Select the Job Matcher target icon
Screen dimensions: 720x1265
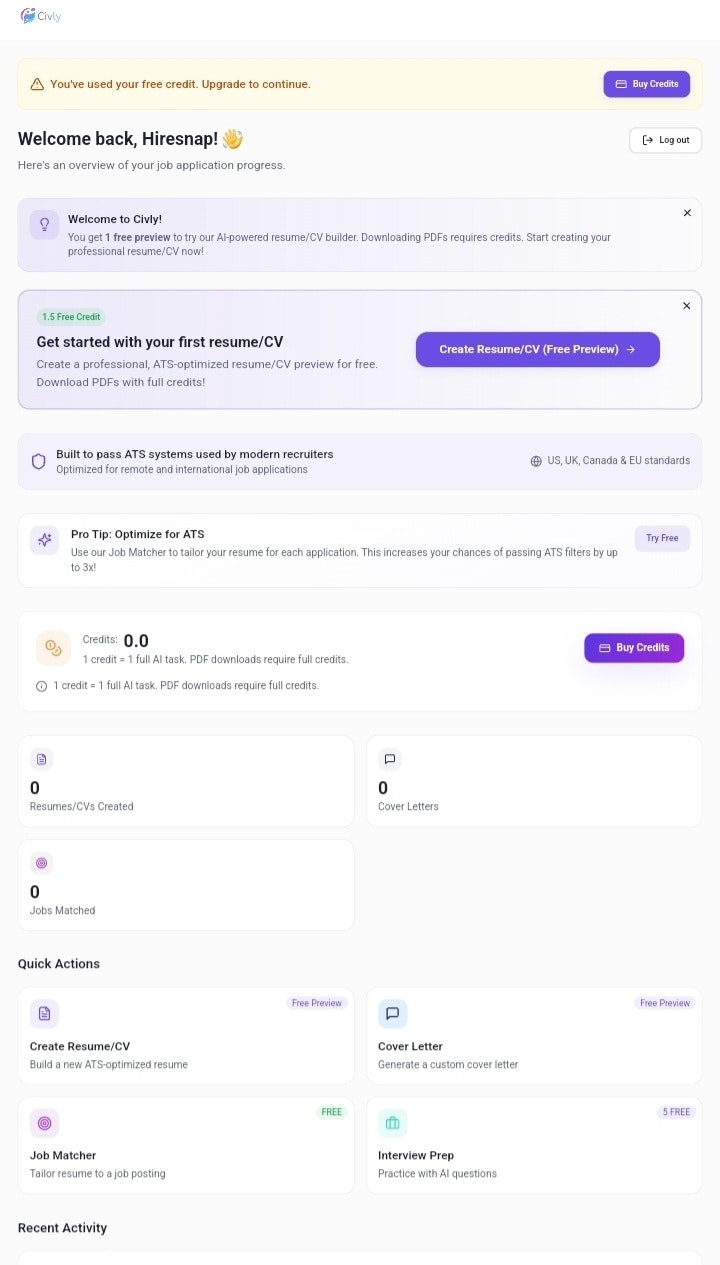pos(44,1123)
